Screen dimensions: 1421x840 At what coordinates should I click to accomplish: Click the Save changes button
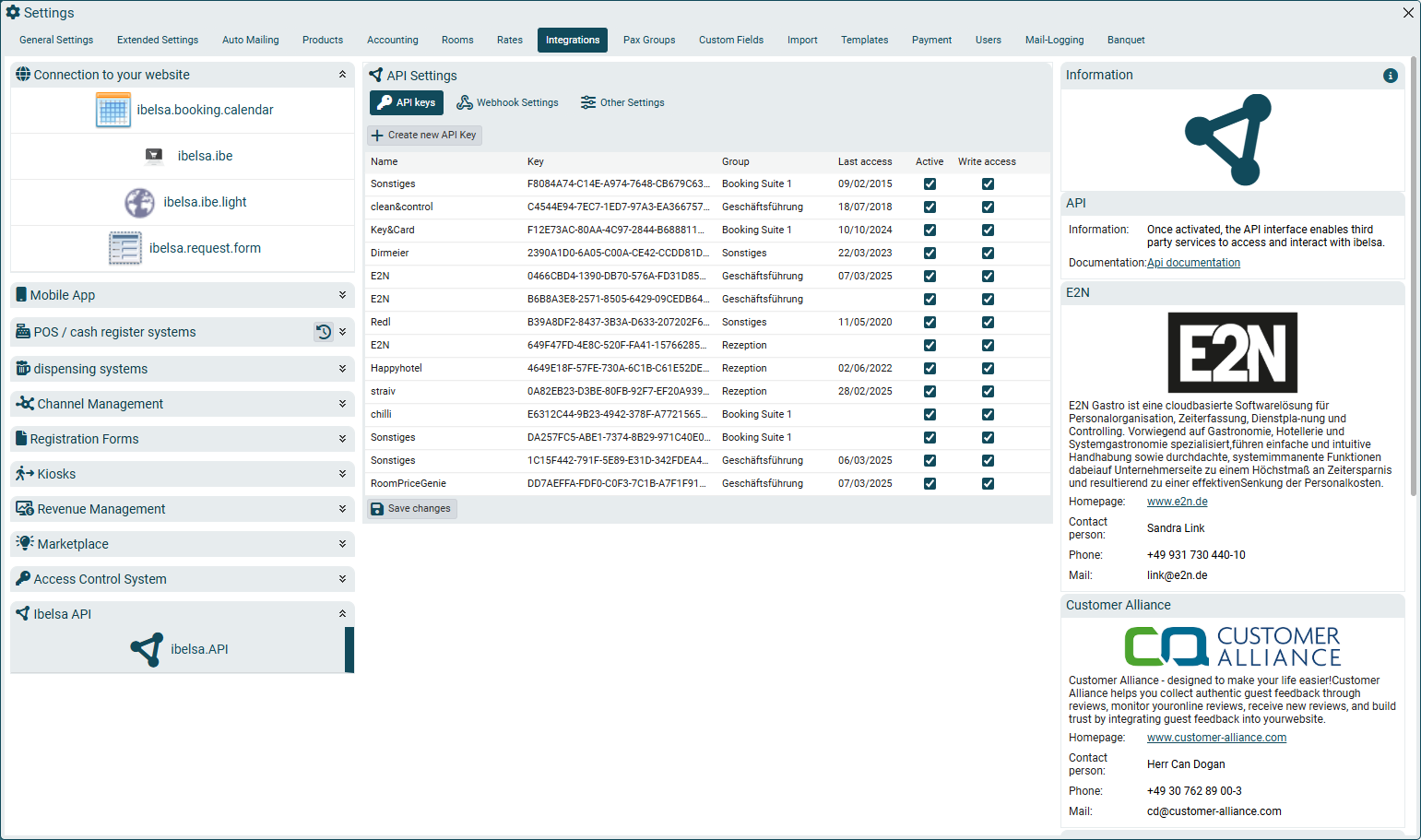coord(411,508)
